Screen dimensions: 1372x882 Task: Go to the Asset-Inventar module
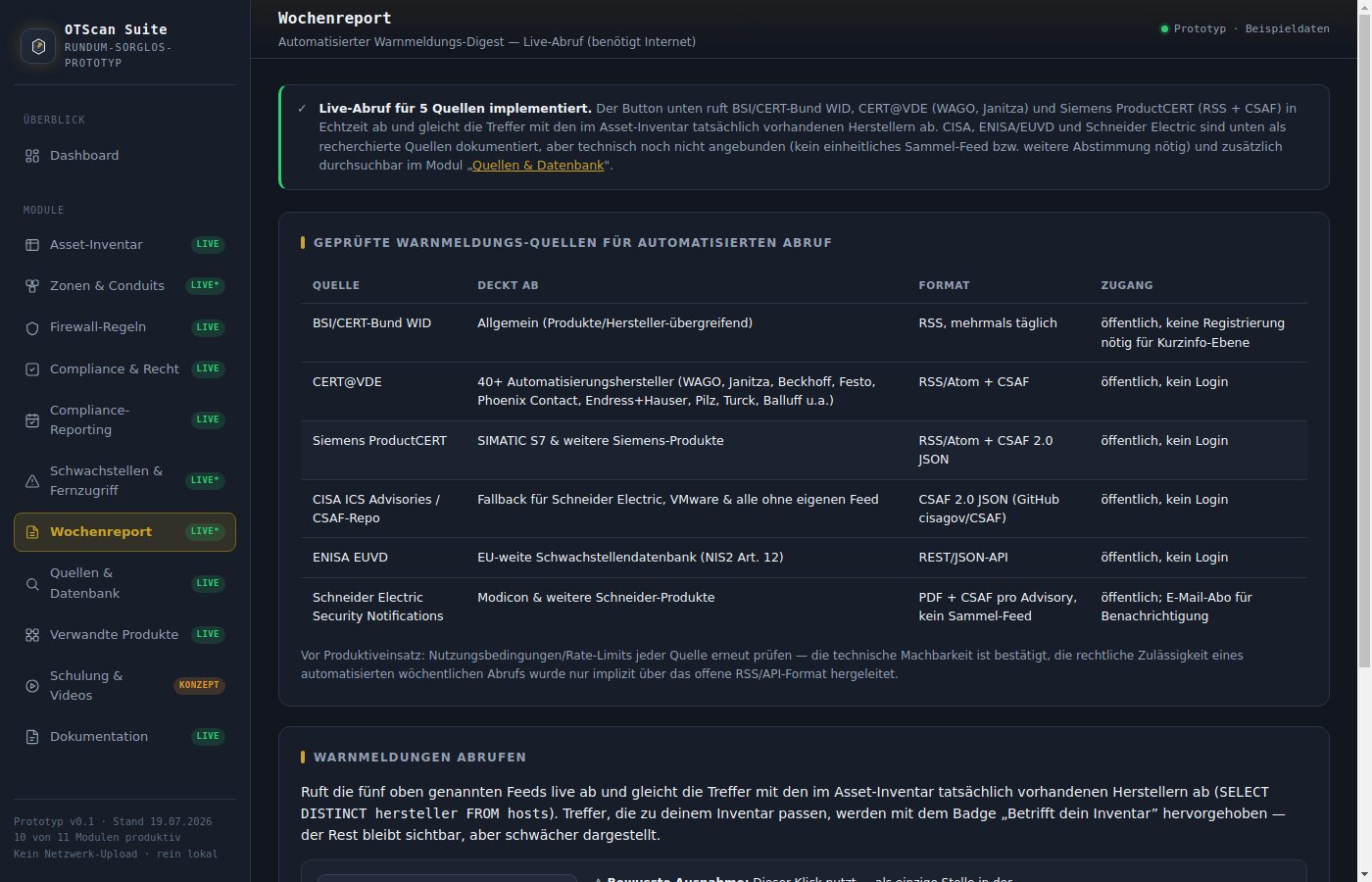124,245
